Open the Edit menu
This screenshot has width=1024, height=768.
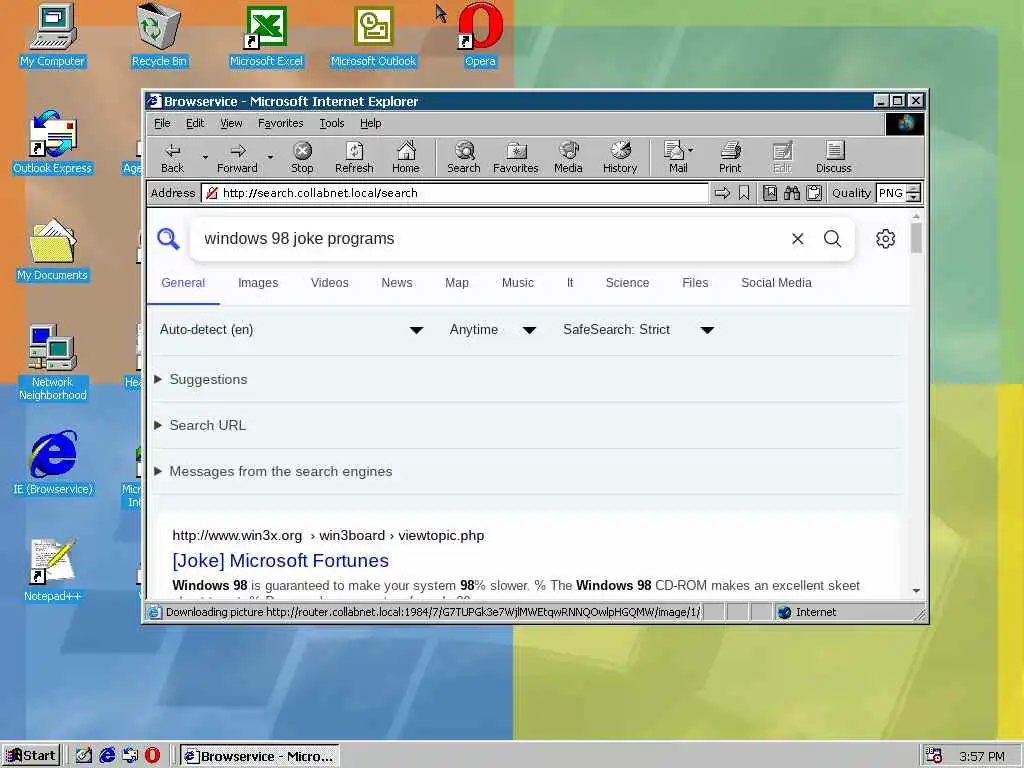(x=195, y=123)
